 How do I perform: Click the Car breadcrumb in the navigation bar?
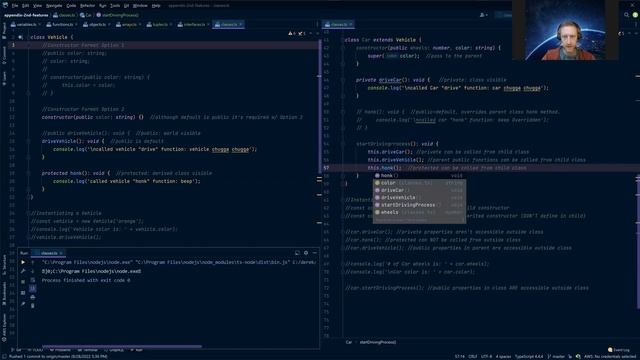coord(87,15)
